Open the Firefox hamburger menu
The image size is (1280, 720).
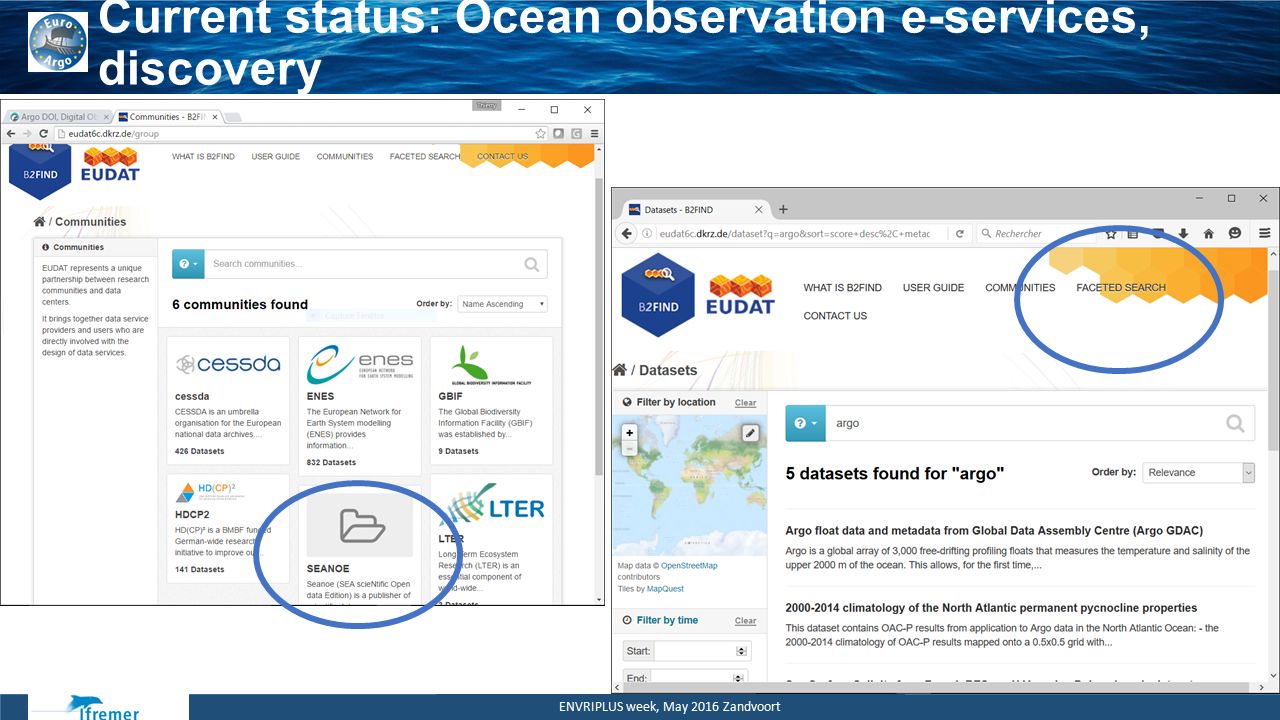tap(1264, 234)
